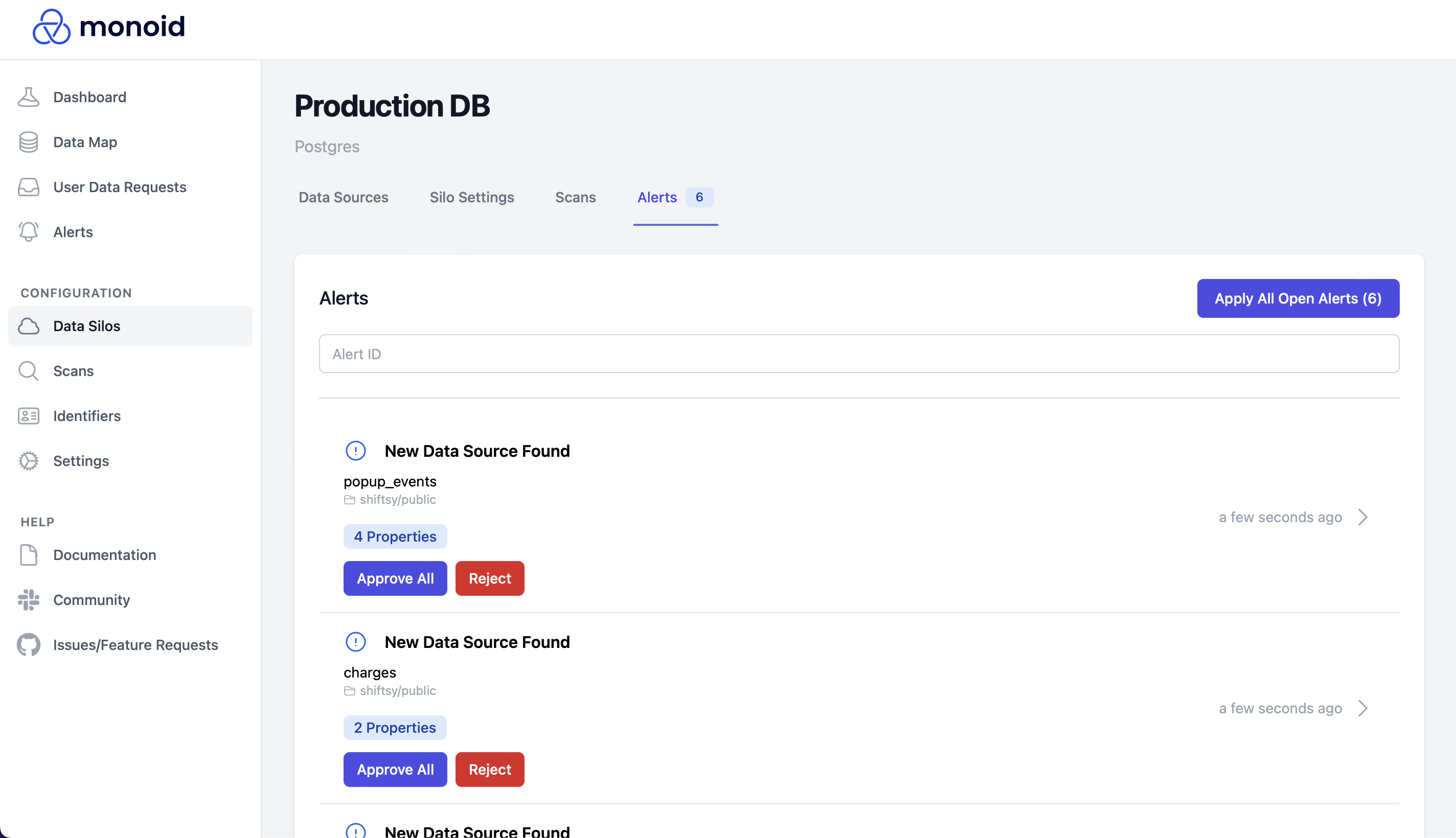Click the Community Slack icon
Viewport: 1456px width, 838px height.
click(28, 600)
